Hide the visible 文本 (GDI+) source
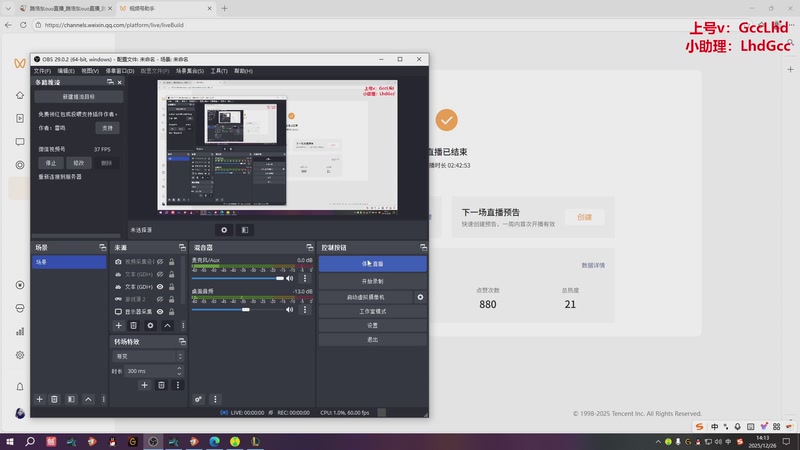The height and width of the screenshot is (450, 800). (x=160, y=287)
